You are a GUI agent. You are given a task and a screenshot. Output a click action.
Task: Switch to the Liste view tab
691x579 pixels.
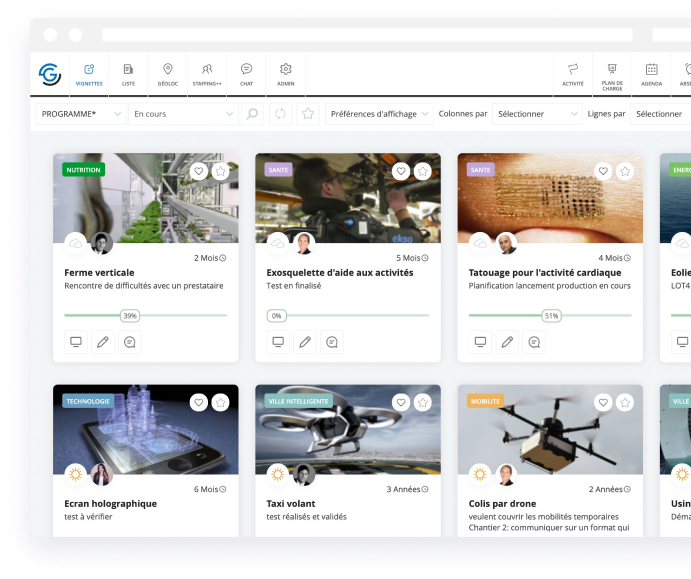[x=128, y=74]
